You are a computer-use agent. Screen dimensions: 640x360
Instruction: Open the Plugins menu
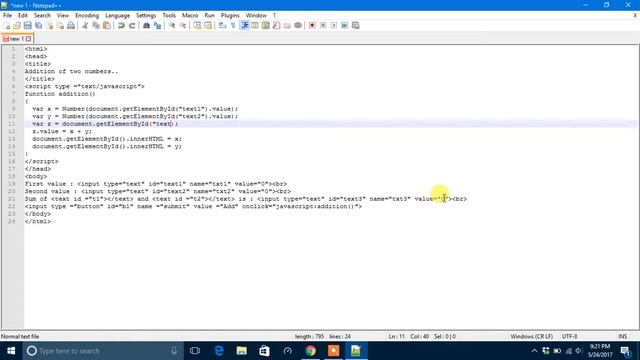(230, 16)
